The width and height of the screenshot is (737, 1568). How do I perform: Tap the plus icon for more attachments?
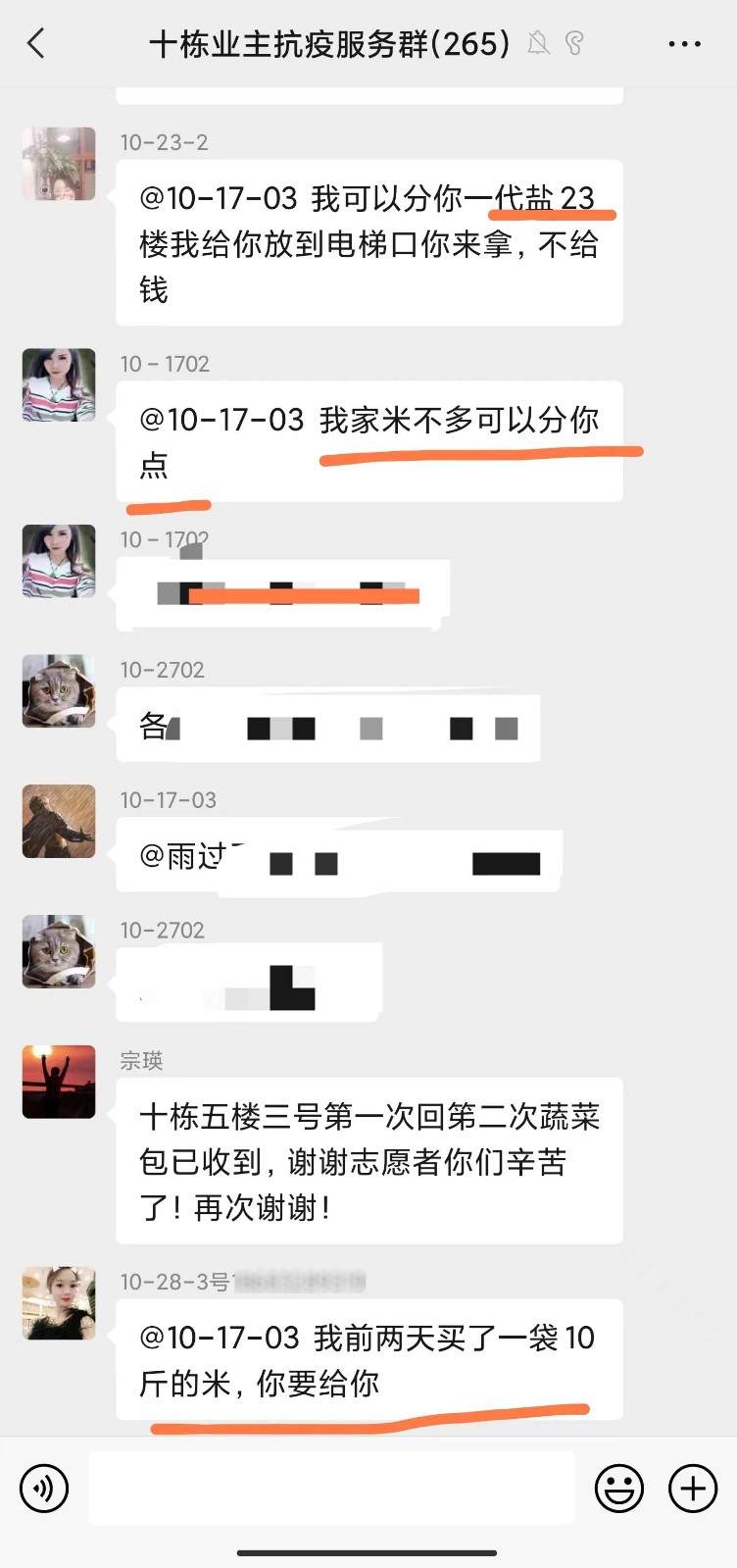click(693, 1489)
